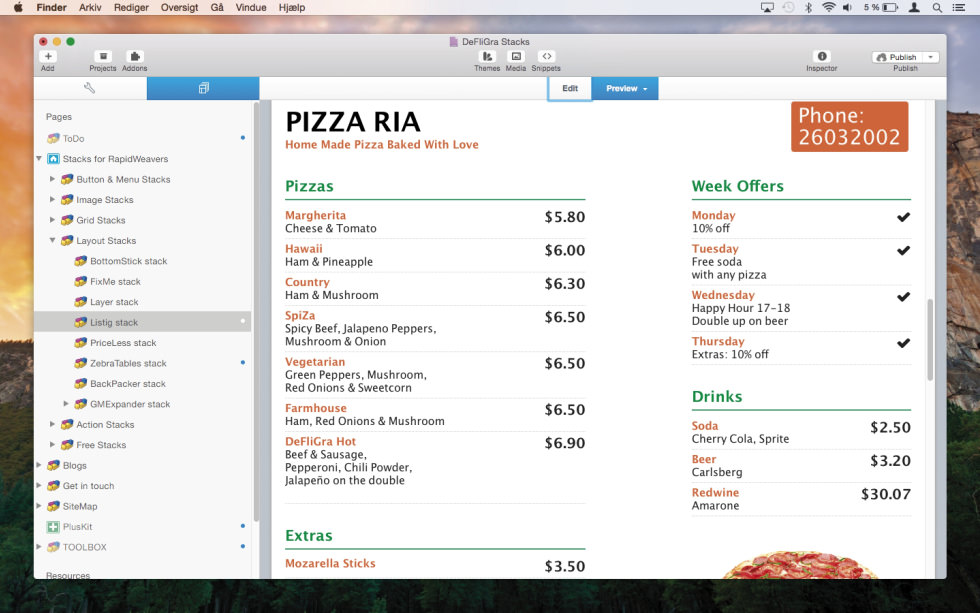Switch to the wrench settings sidebar tab
Screen dimensions: 980x613
click(90, 88)
